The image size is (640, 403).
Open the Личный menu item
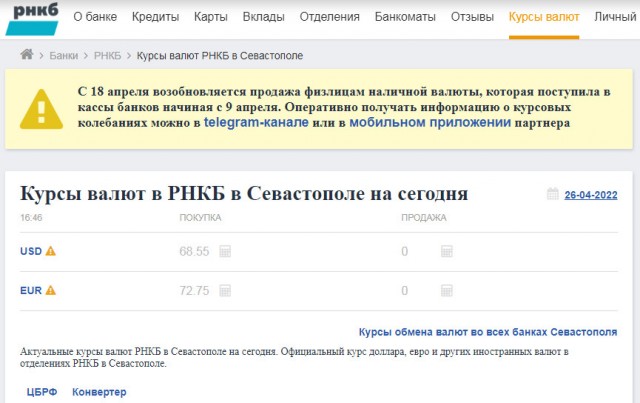pos(615,17)
